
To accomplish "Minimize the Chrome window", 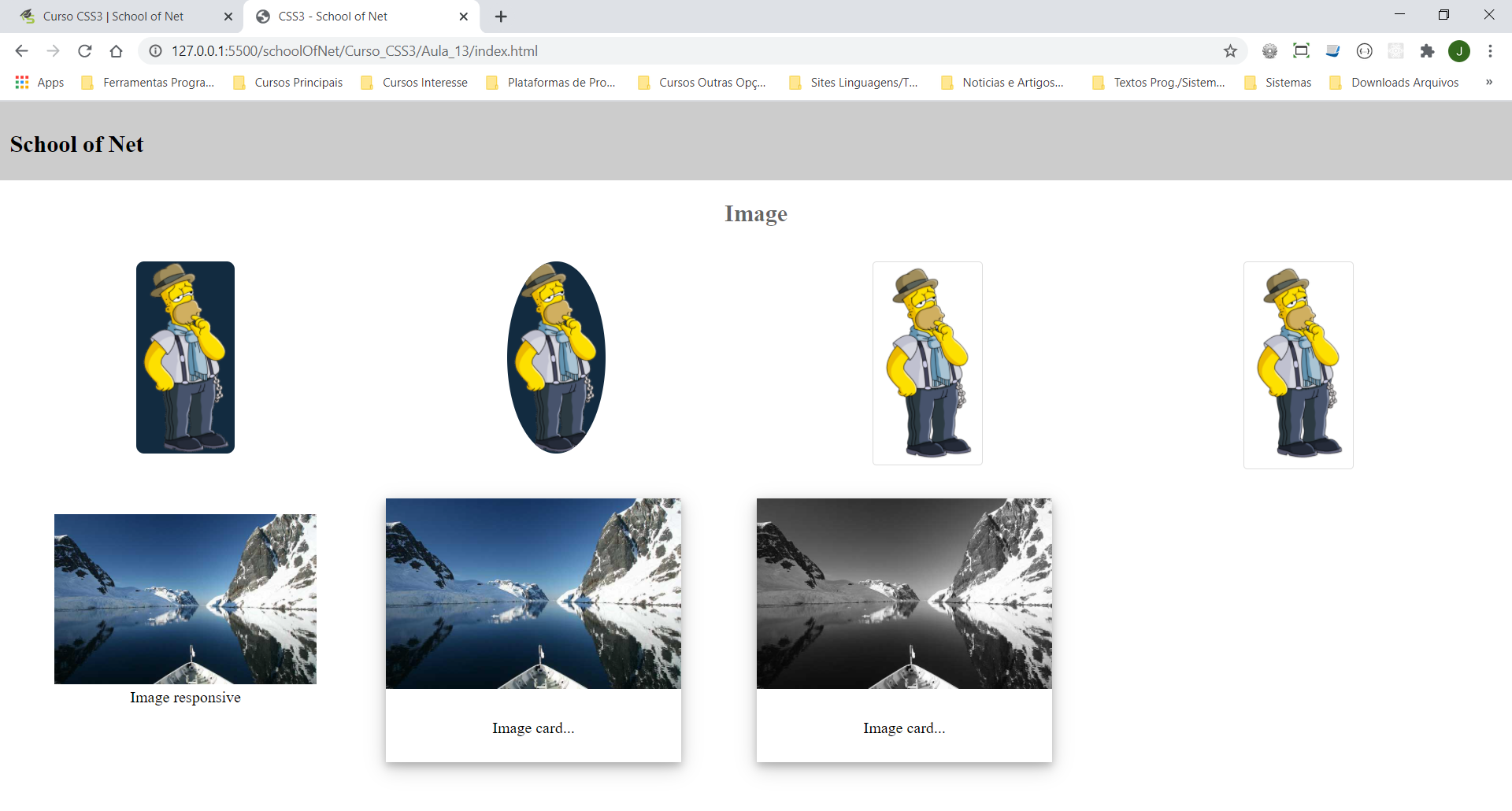I will point(1399,14).
